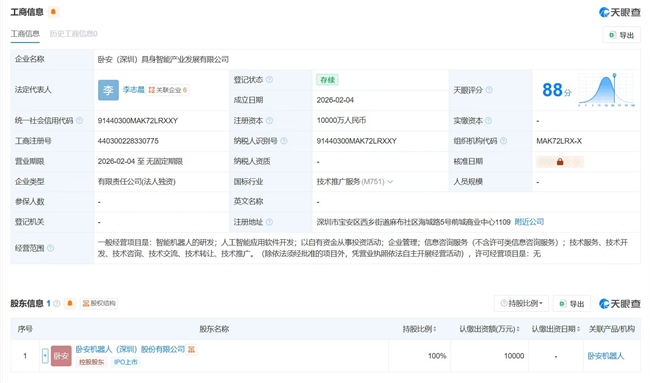Click the IPO上市 tag

coord(126,362)
